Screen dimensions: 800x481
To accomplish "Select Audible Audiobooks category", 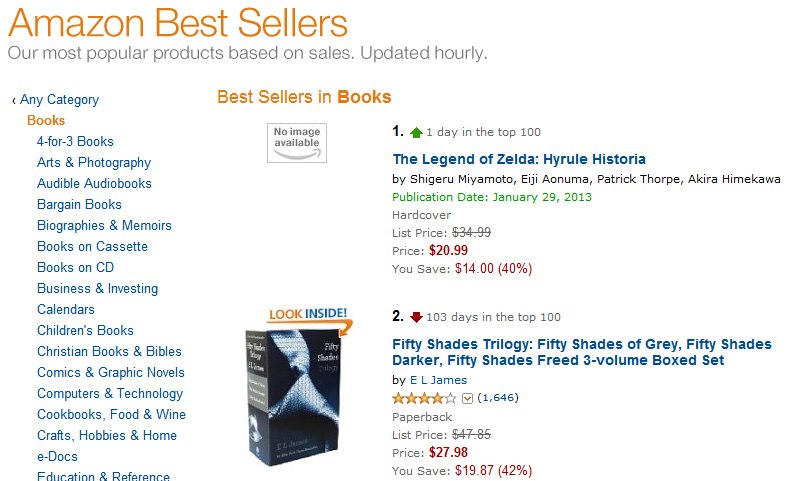I will coord(94,183).
